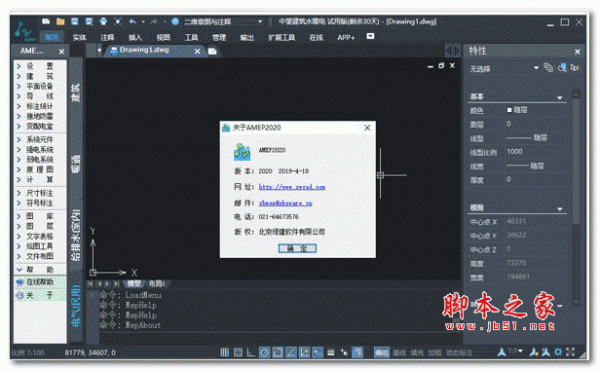Toggle ribbon minimize button next to APP+
600x371 pixels.
(x=370, y=36)
